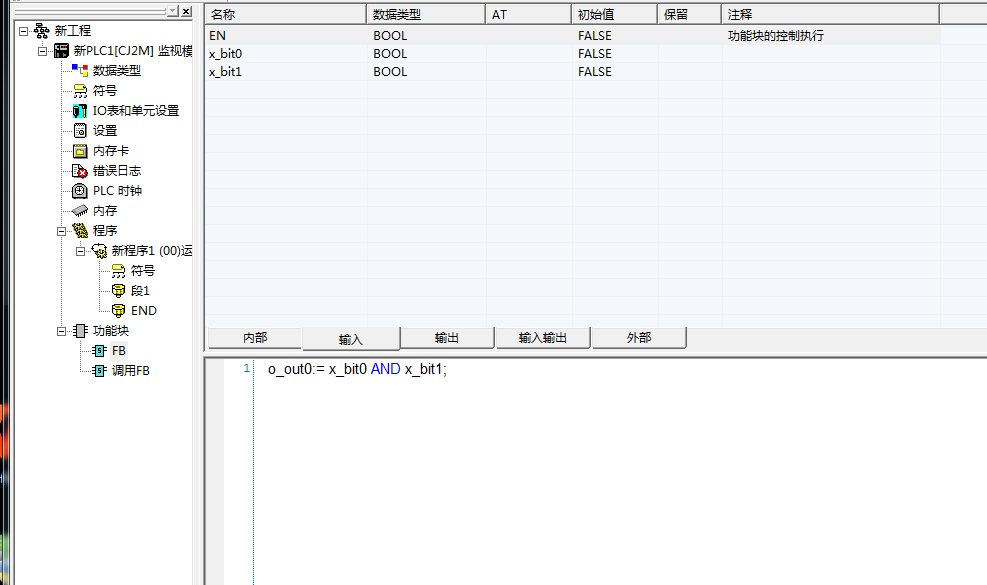
Task: Select the END section icon
Action: click(x=118, y=310)
